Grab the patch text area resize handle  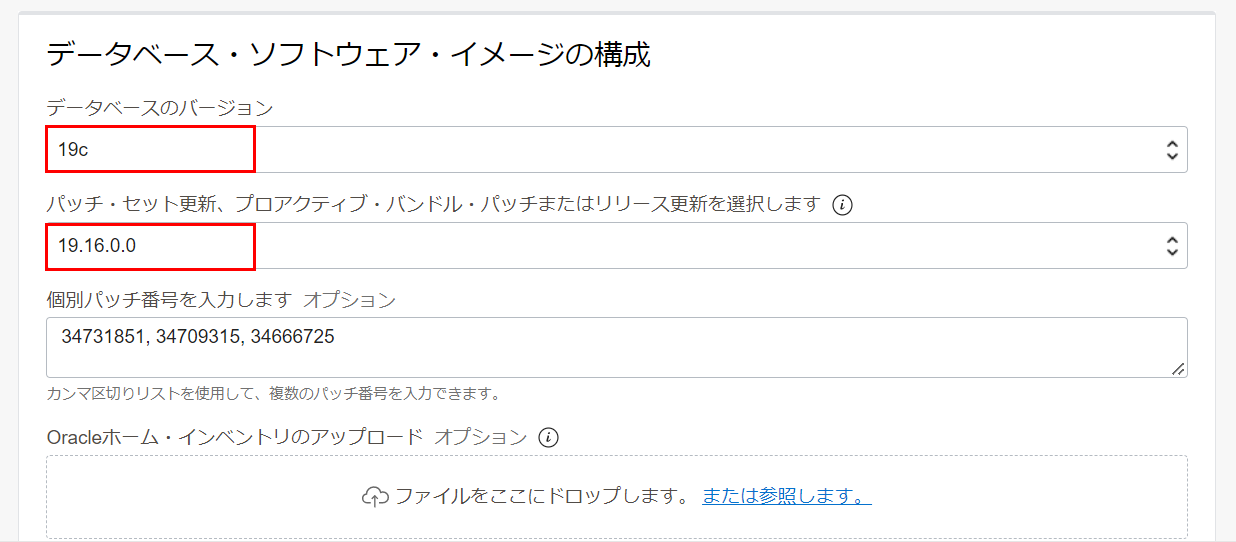point(1179,369)
